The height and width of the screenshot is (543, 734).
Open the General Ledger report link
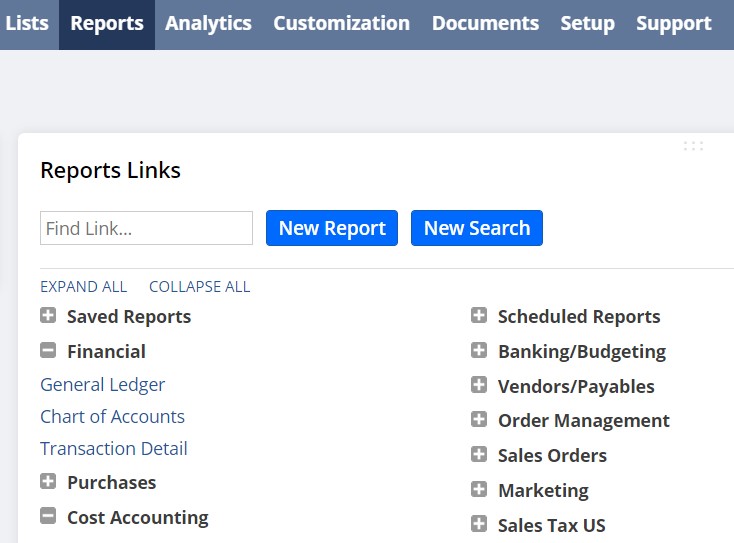103,384
